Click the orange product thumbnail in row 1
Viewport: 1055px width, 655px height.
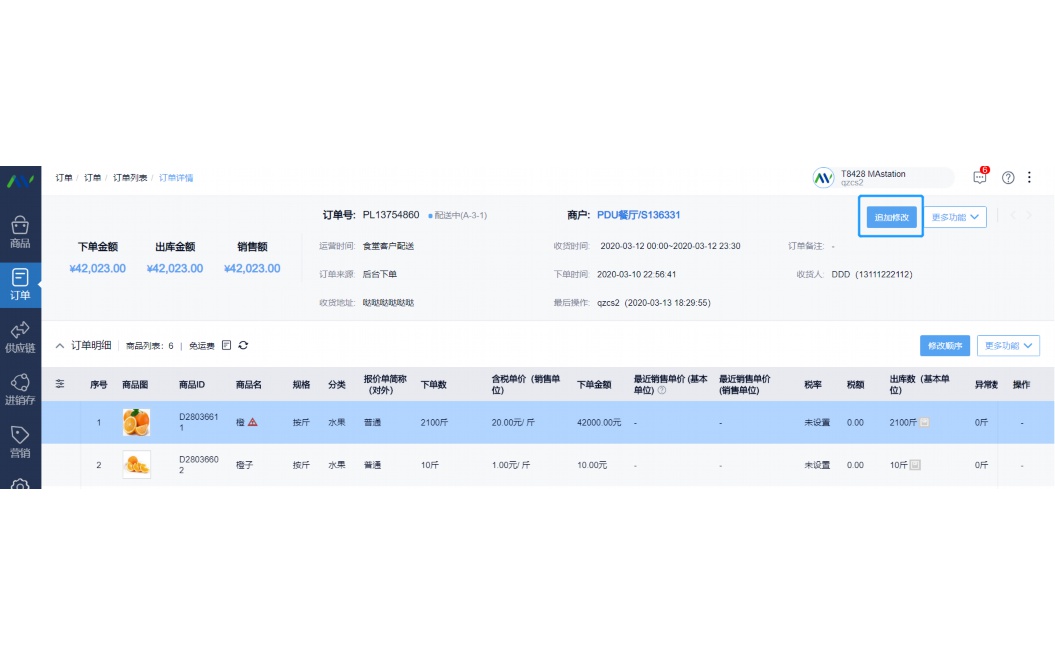(136, 422)
